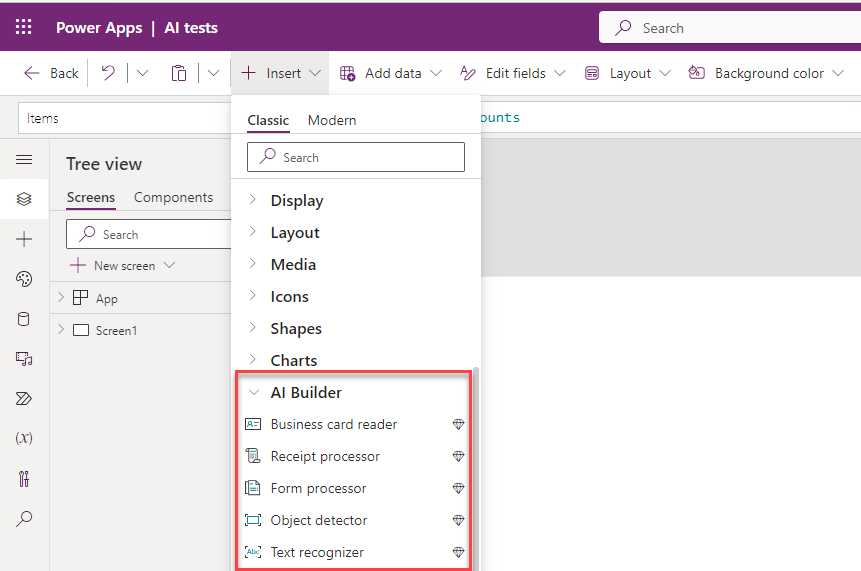Viewport: 861px width, 571px height.
Task: Expand the hamburger menu in left rail
Action: click(x=24, y=159)
